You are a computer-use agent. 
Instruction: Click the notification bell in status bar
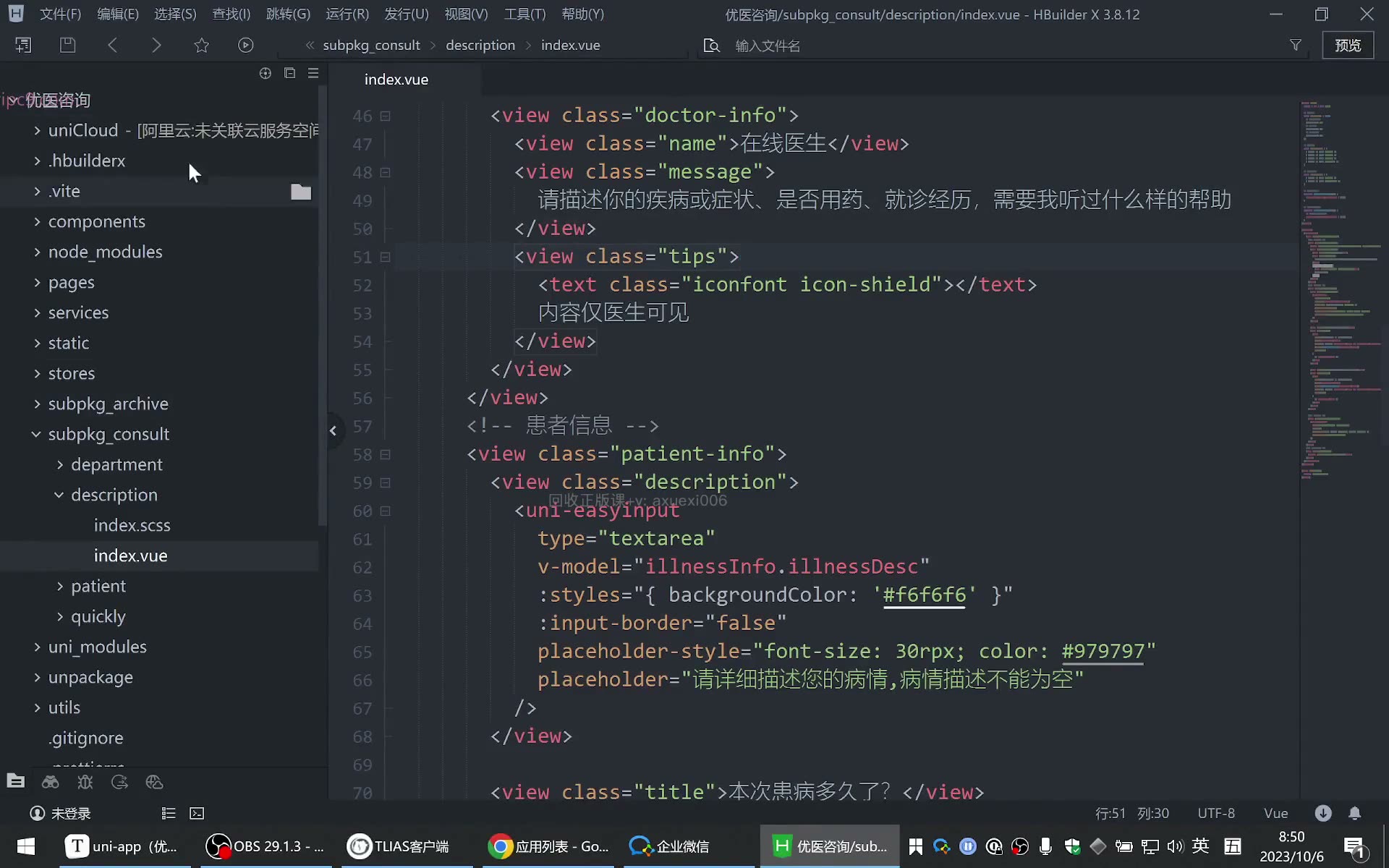pyautogui.click(x=1355, y=814)
